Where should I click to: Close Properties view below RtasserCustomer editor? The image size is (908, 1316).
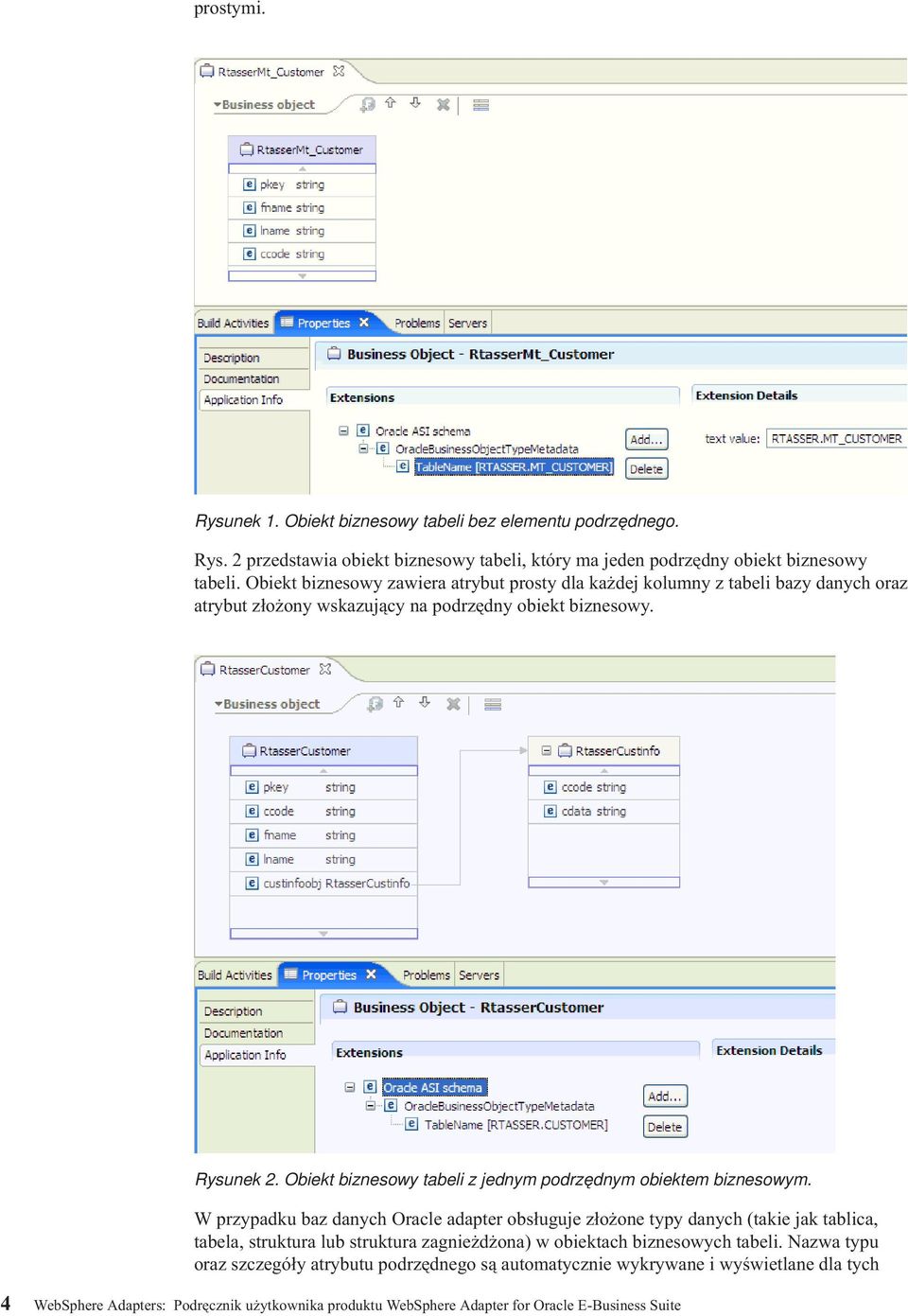tap(371, 974)
